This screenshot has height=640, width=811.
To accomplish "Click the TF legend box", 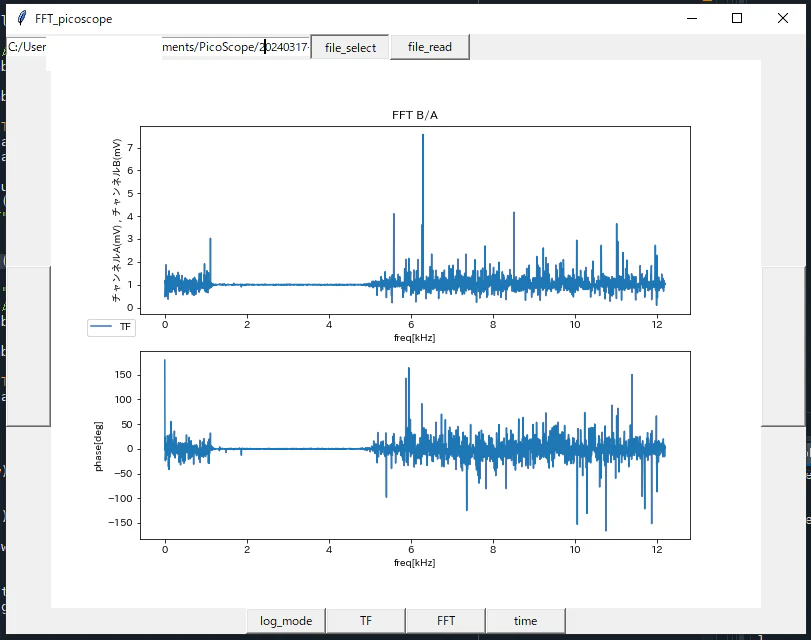I will pyautogui.click(x=111, y=327).
